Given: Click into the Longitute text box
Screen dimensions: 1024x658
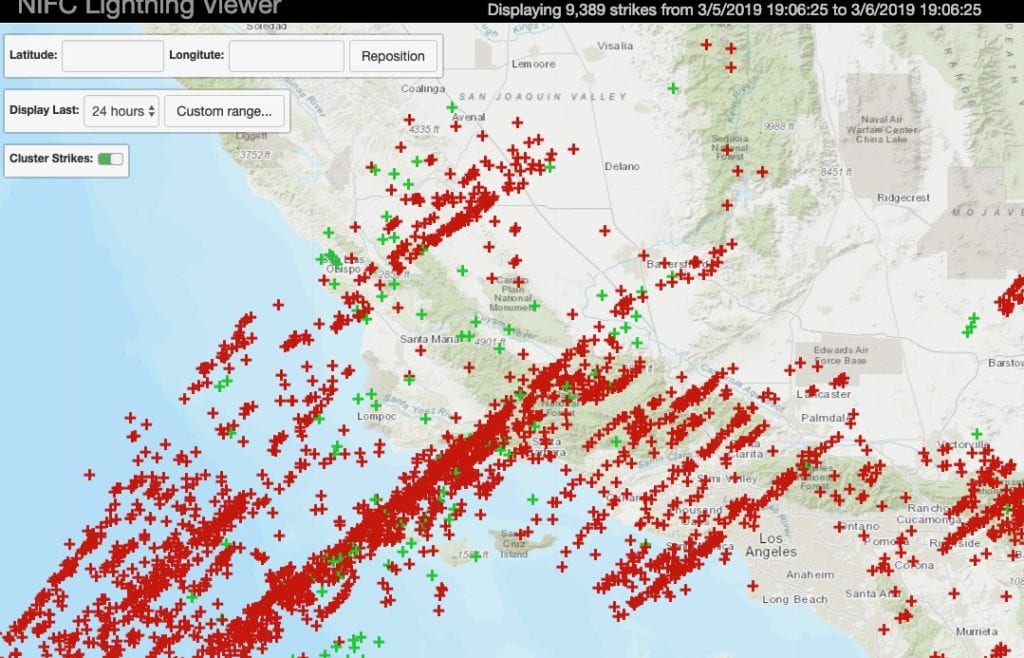Looking at the screenshot, I should pos(286,56).
